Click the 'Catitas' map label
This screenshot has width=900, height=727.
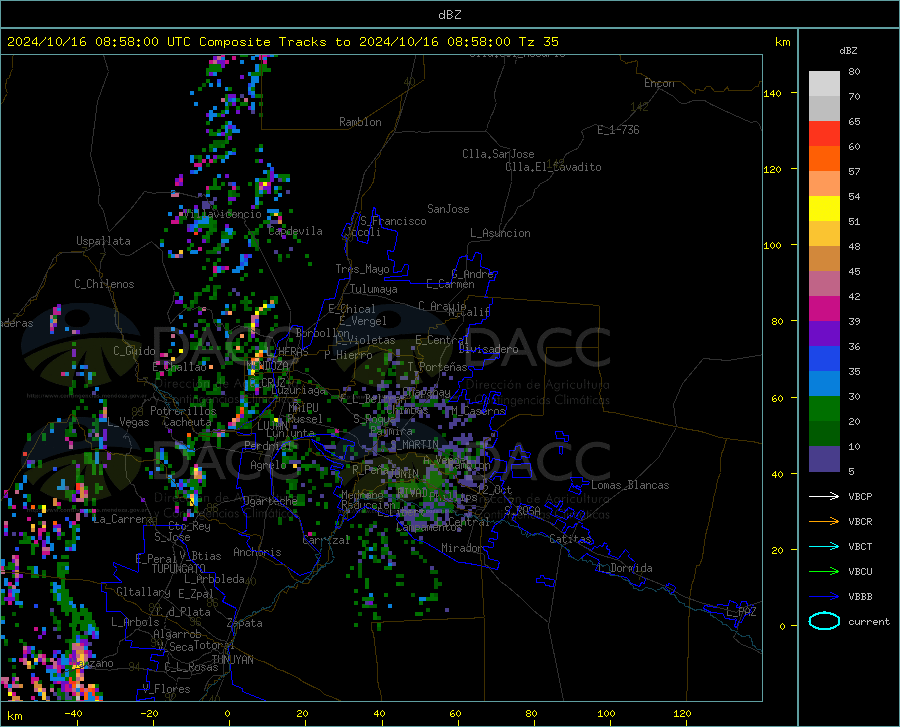click(570, 539)
